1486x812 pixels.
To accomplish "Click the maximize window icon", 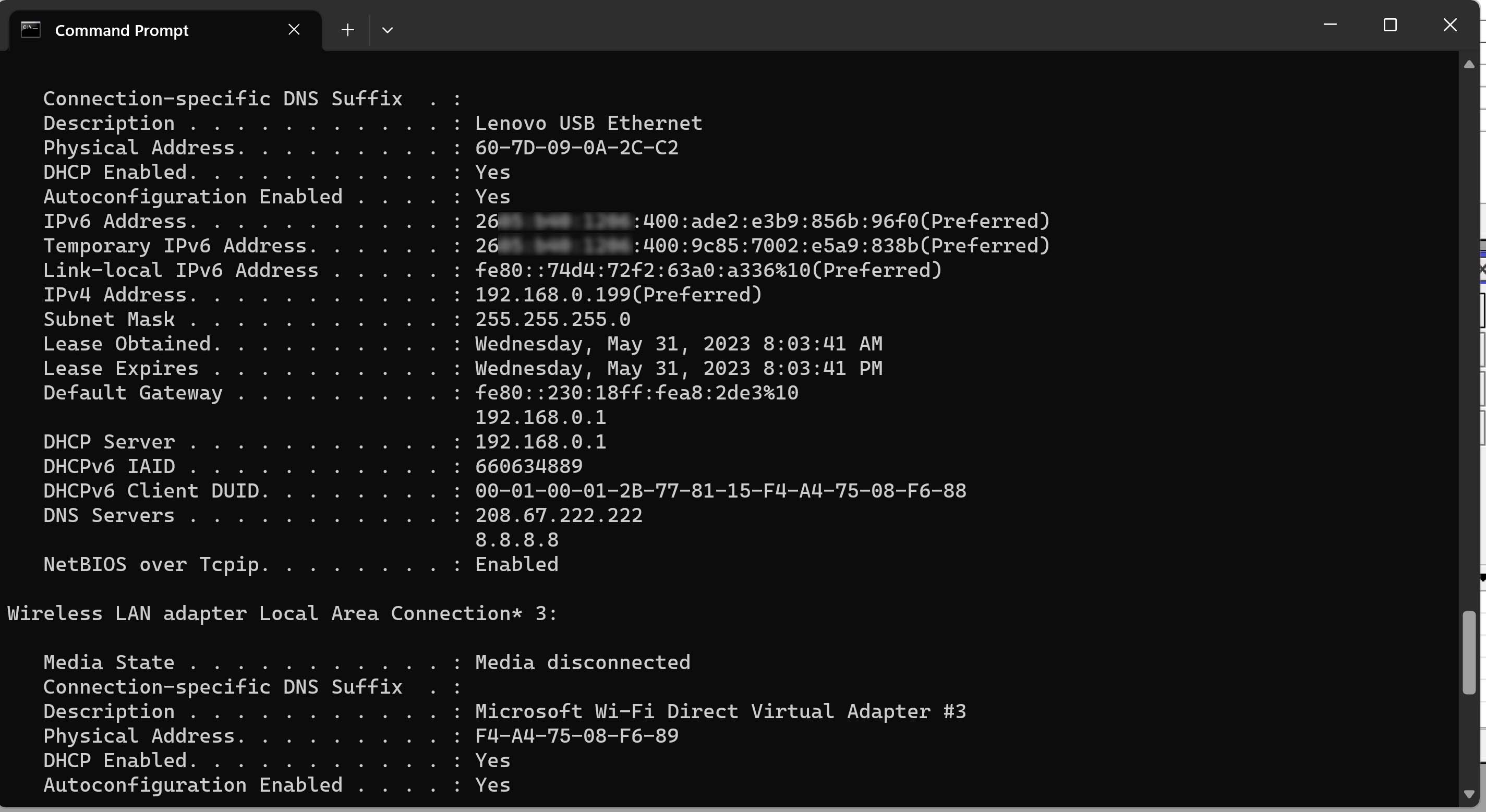I will pos(1391,25).
